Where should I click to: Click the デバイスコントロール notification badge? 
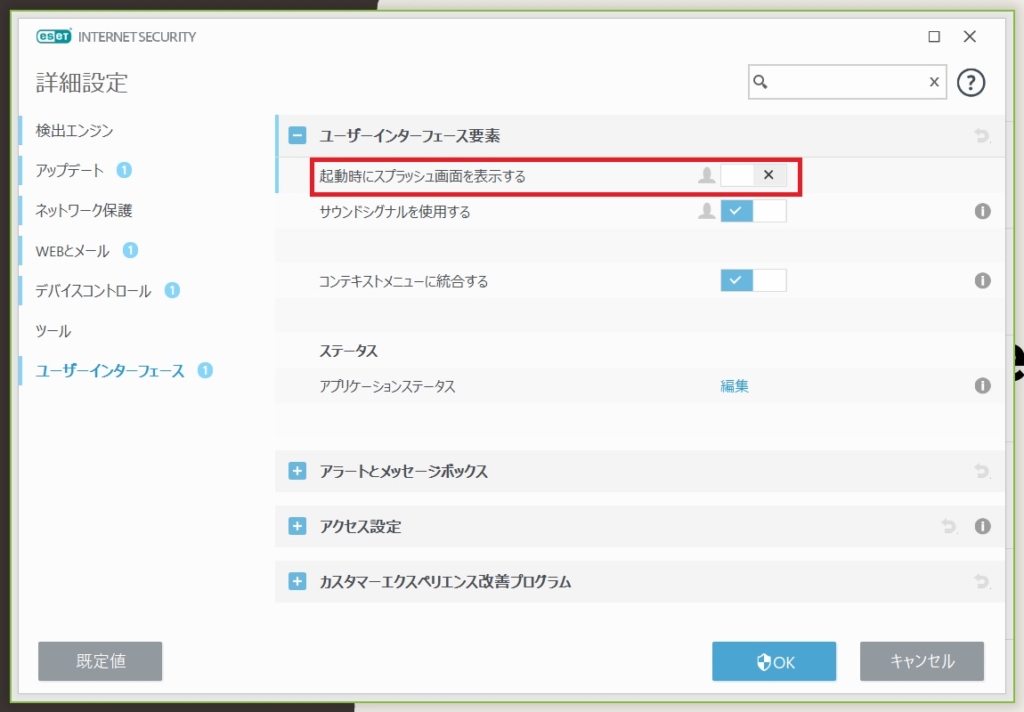click(x=172, y=291)
